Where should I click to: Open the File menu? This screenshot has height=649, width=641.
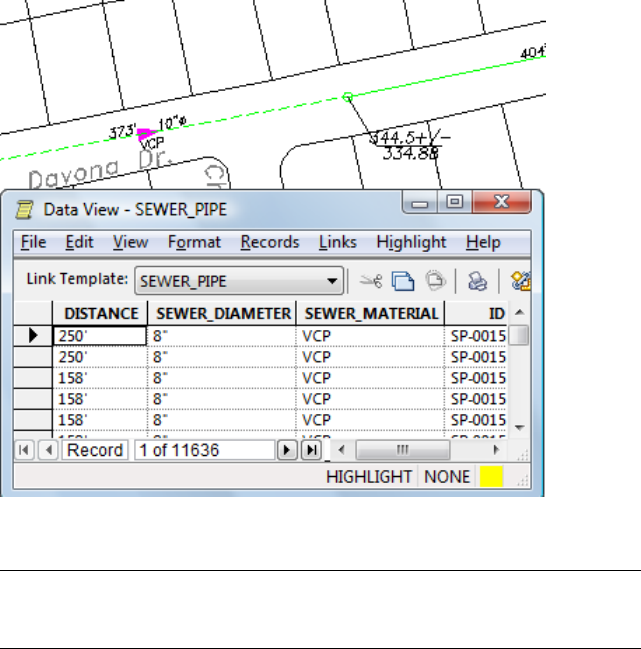[x=33, y=242]
